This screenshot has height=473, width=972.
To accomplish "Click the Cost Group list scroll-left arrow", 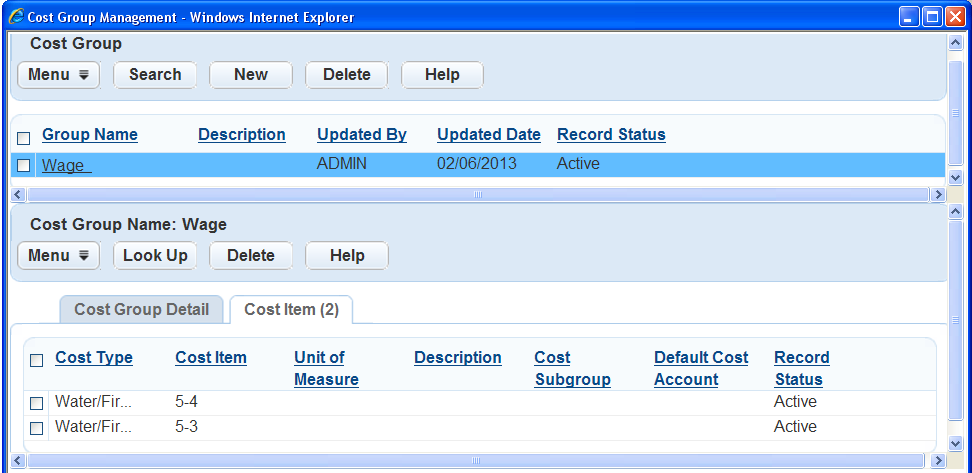I will coord(17,194).
